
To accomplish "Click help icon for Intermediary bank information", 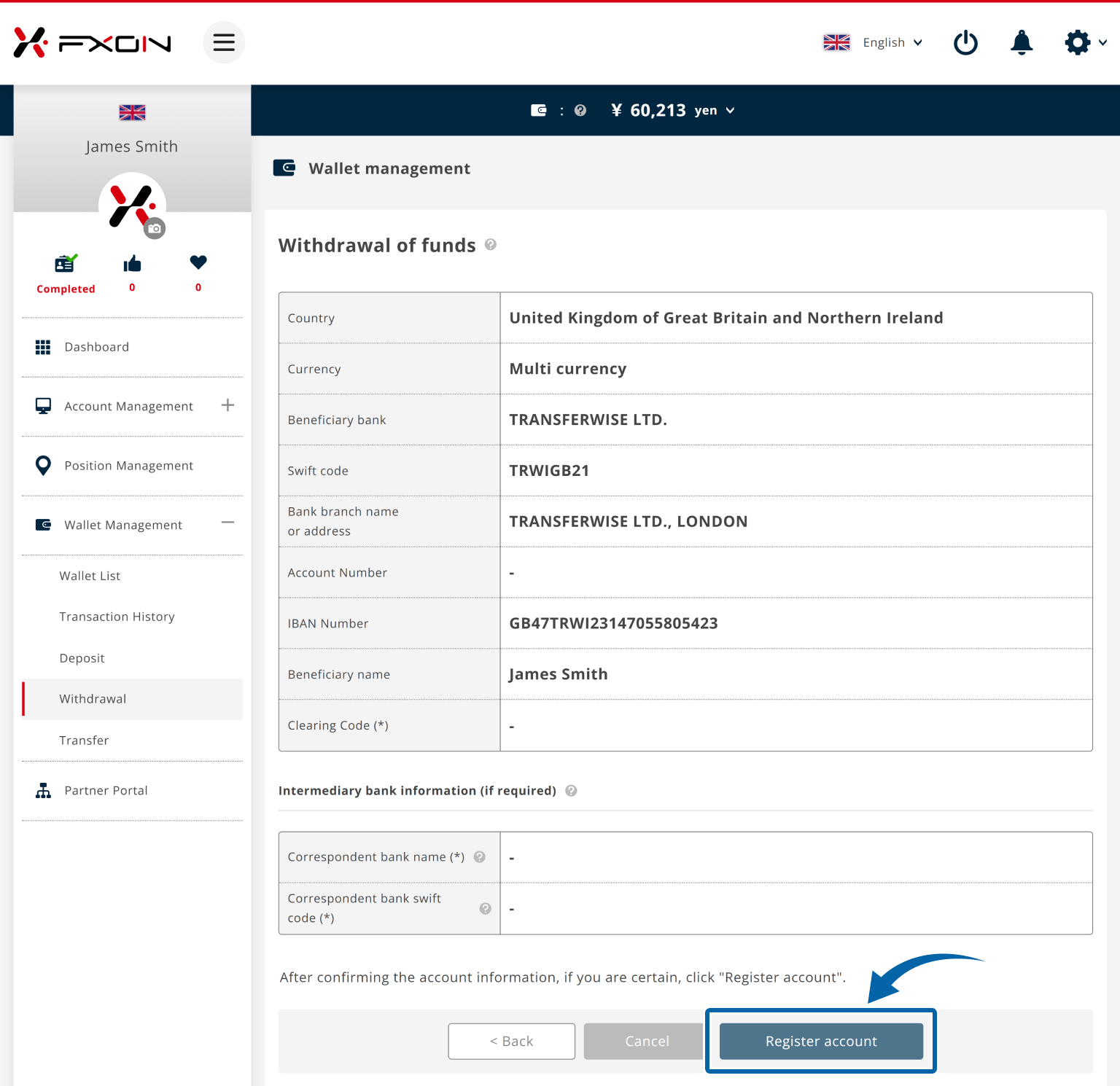I will pyautogui.click(x=572, y=791).
